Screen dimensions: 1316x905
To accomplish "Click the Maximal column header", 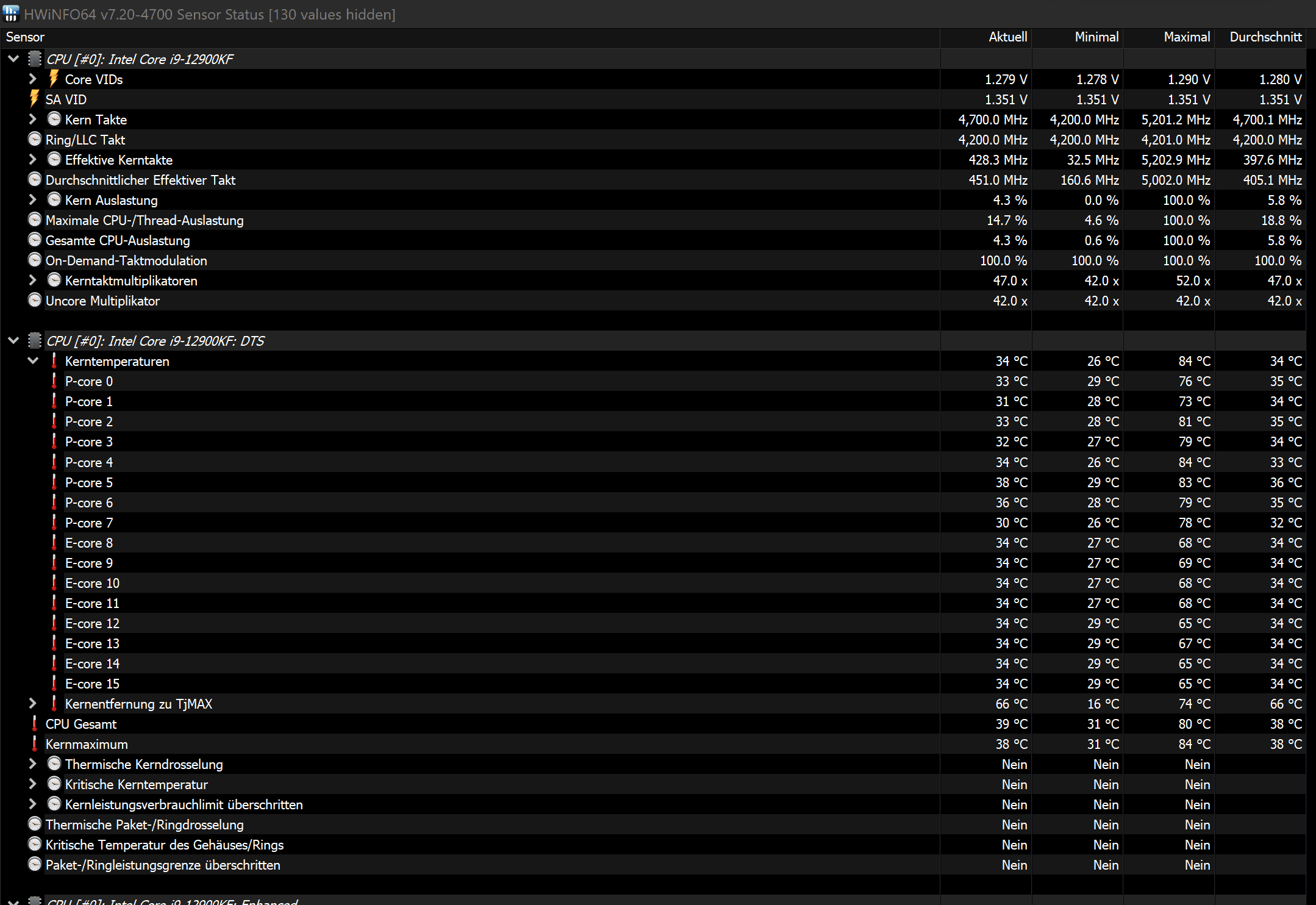I will point(1186,37).
